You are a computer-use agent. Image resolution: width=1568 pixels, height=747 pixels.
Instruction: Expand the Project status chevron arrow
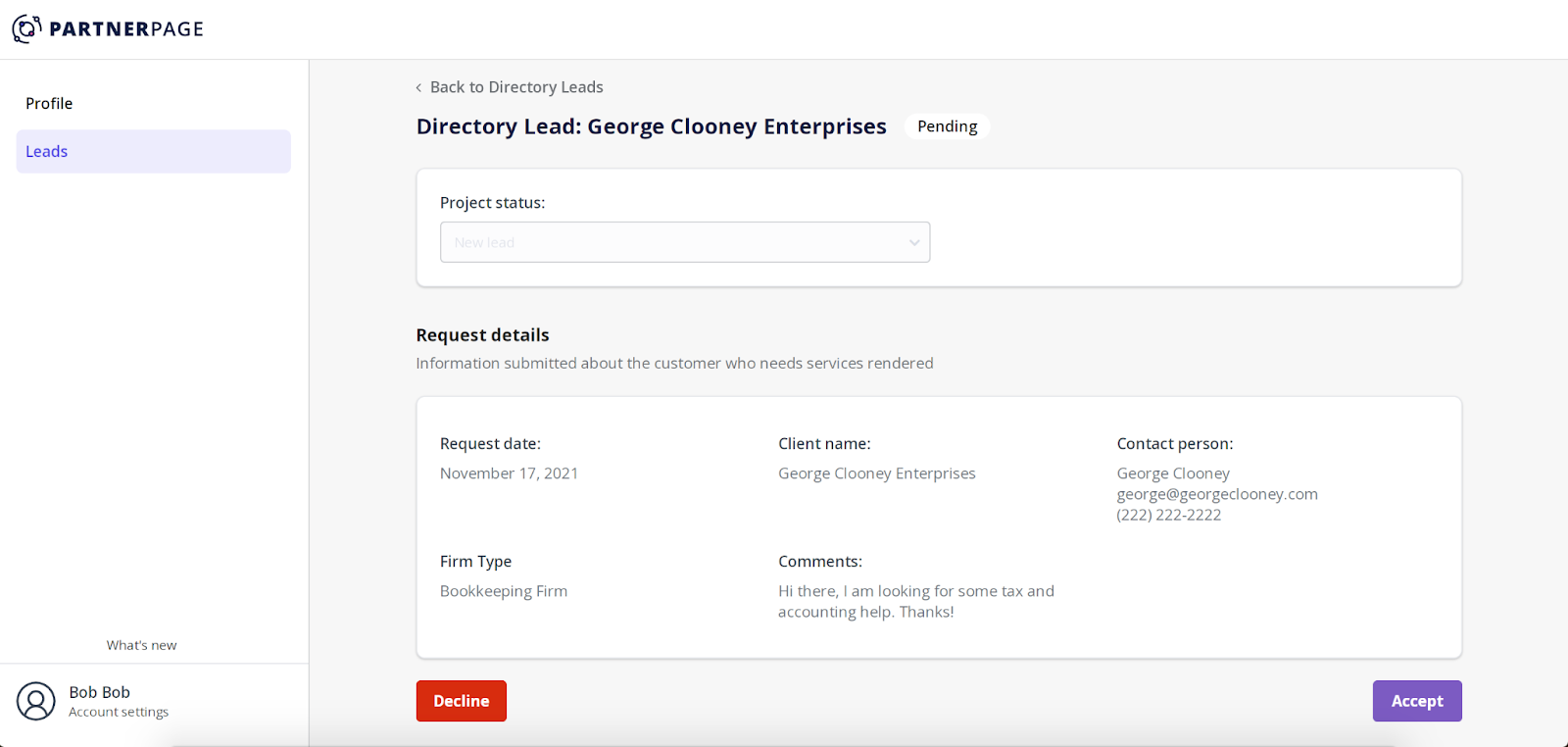point(913,243)
